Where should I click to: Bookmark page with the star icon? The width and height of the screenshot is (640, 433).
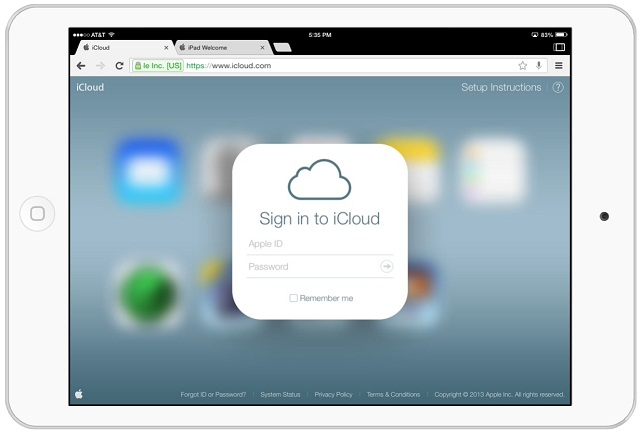coord(522,66)
